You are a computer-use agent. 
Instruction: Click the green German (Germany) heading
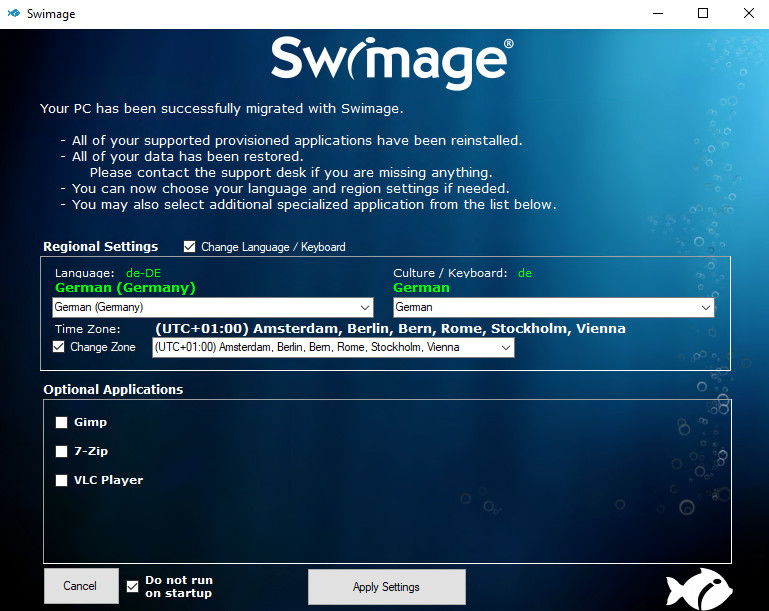pyautogui.click(x=125, y=287)
